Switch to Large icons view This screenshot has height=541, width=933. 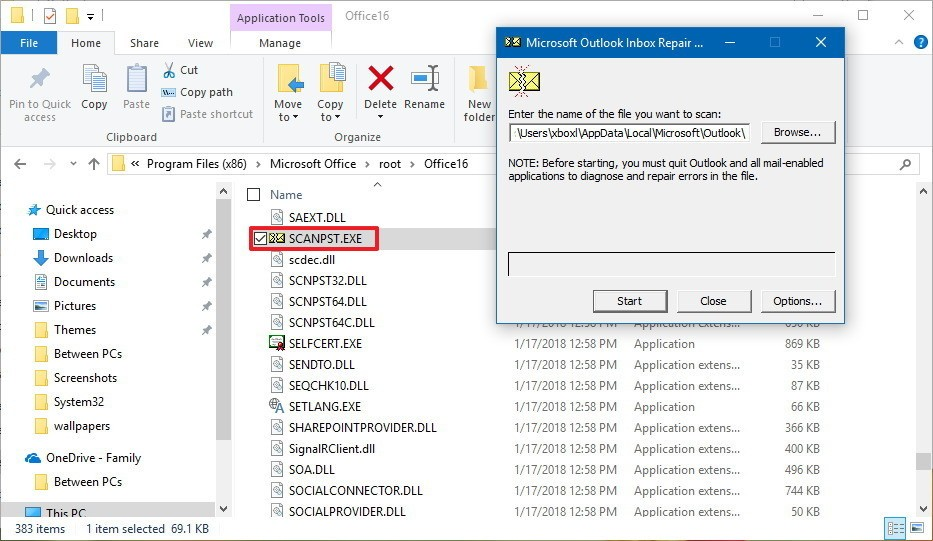pos(916,528)
